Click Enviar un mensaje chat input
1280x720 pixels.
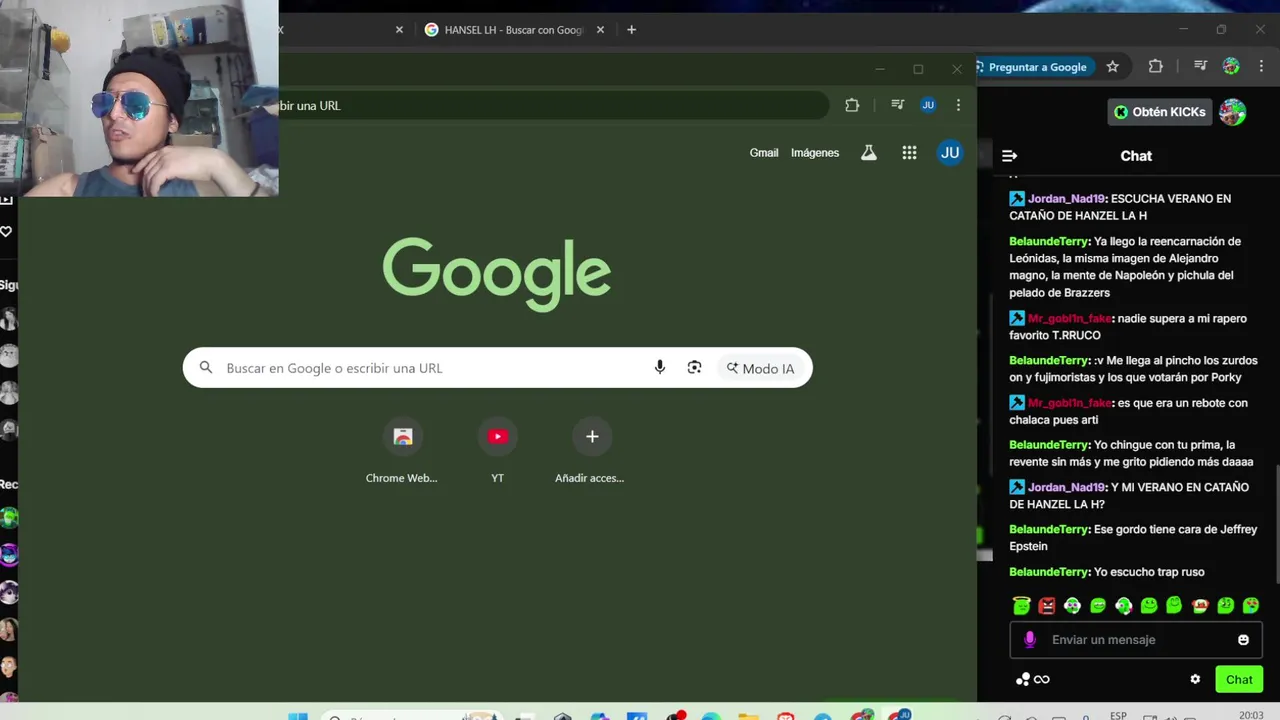1136,640
